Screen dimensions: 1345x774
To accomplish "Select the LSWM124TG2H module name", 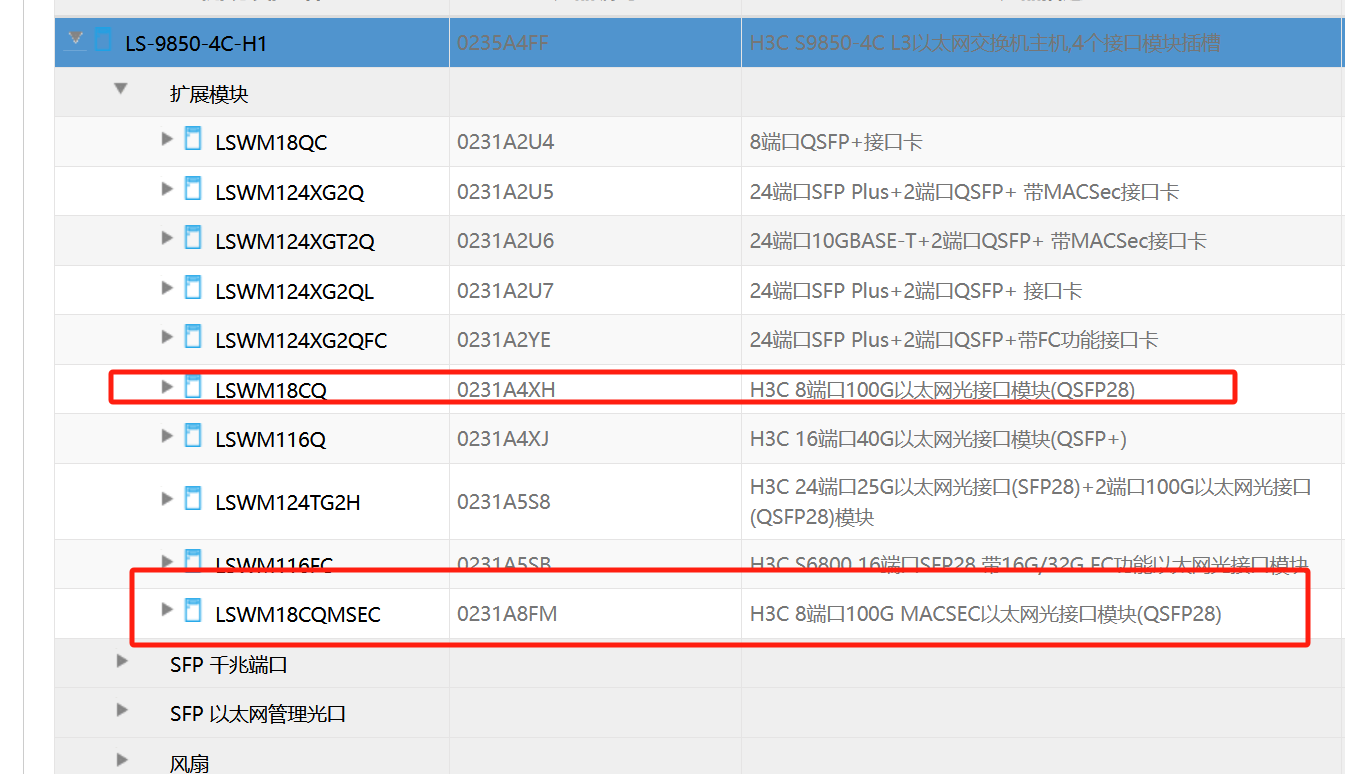I will pyautogui.click(x=288, y=503).
